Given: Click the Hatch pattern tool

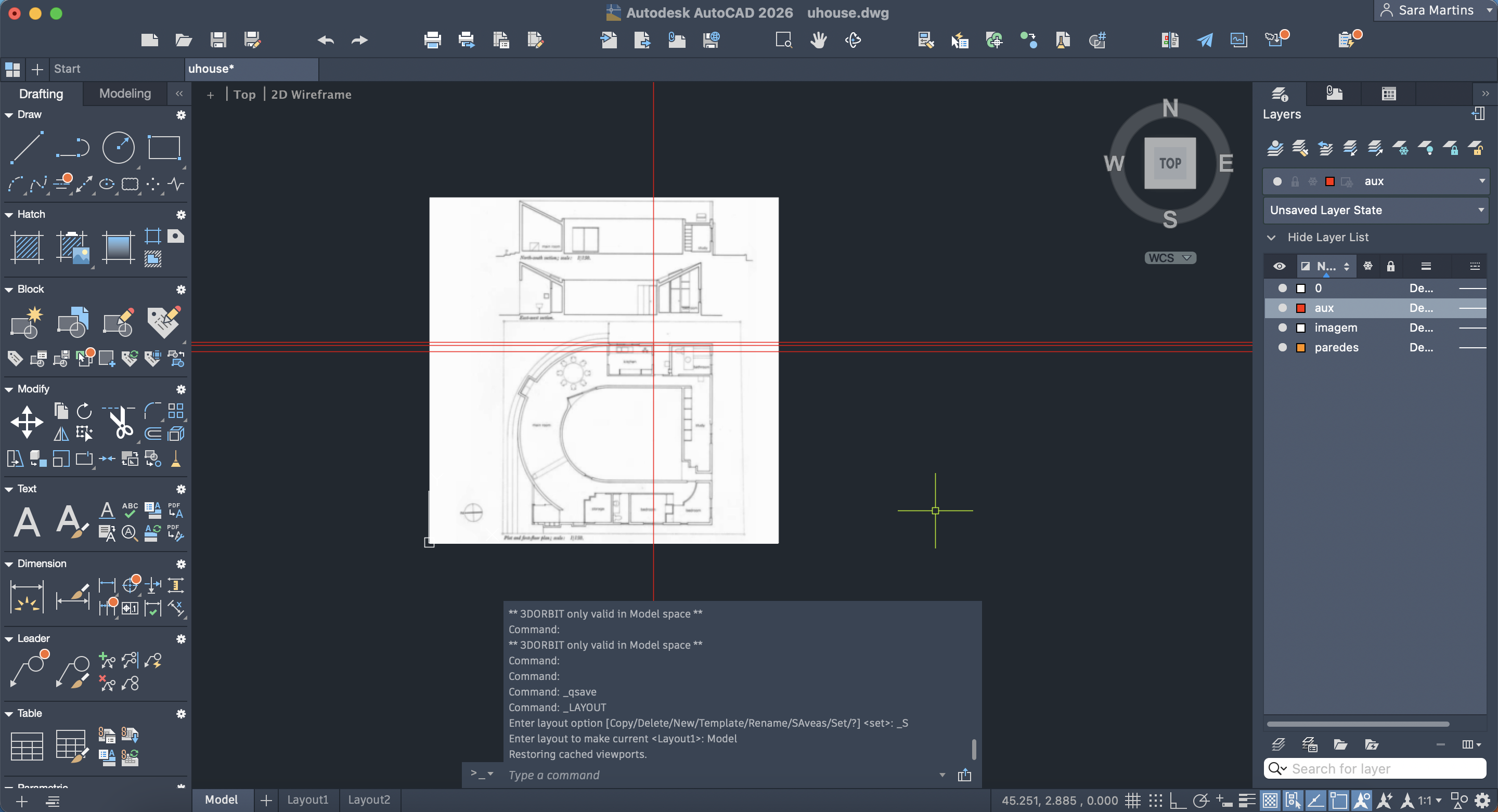Looking at the screenshot, I should coord(27,247).
